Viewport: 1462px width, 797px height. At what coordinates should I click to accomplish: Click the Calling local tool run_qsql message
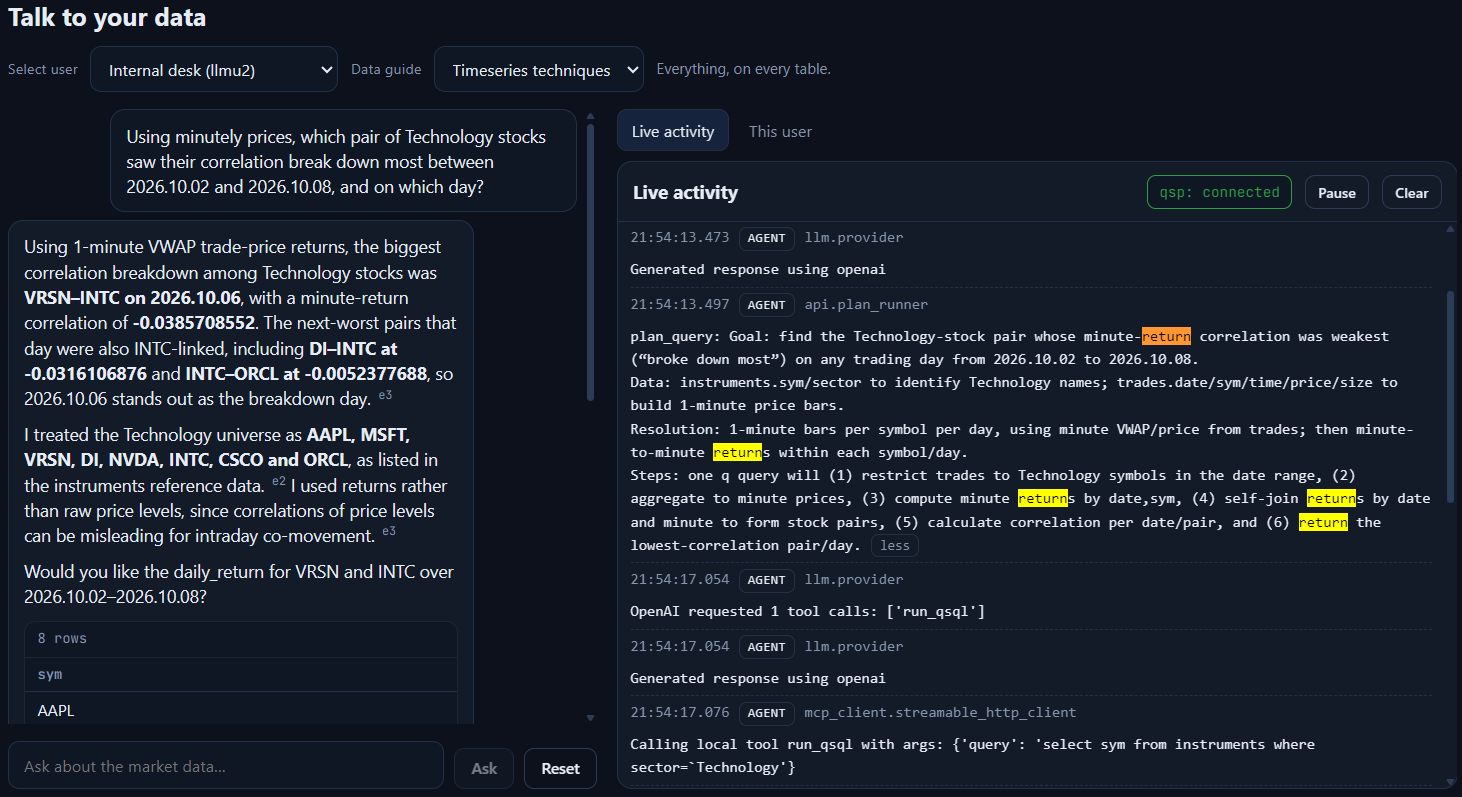pos(972,756)
